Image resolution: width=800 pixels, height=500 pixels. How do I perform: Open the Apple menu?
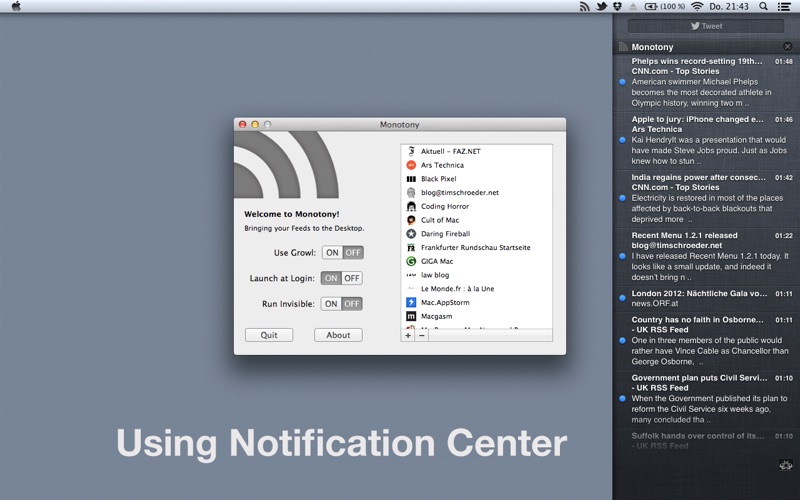point(16,7)
